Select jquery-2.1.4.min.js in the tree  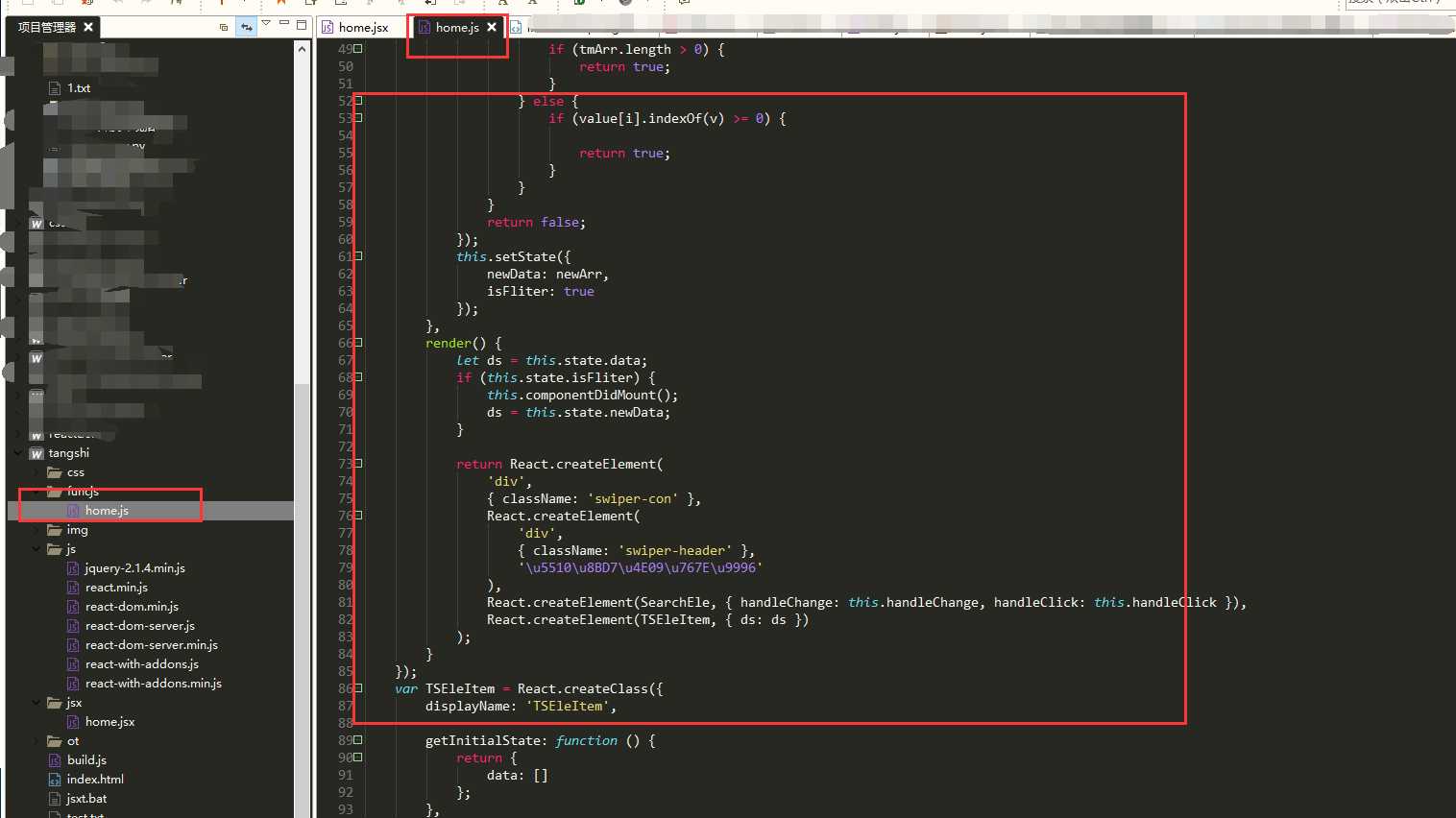pos(134,568)
